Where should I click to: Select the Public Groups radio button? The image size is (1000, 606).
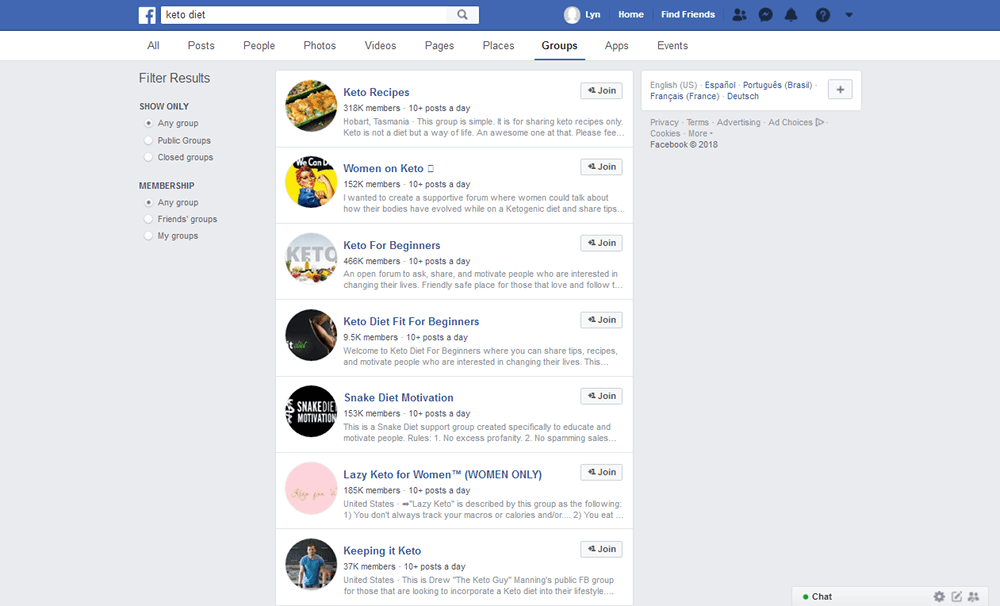(x=149, y=141)
